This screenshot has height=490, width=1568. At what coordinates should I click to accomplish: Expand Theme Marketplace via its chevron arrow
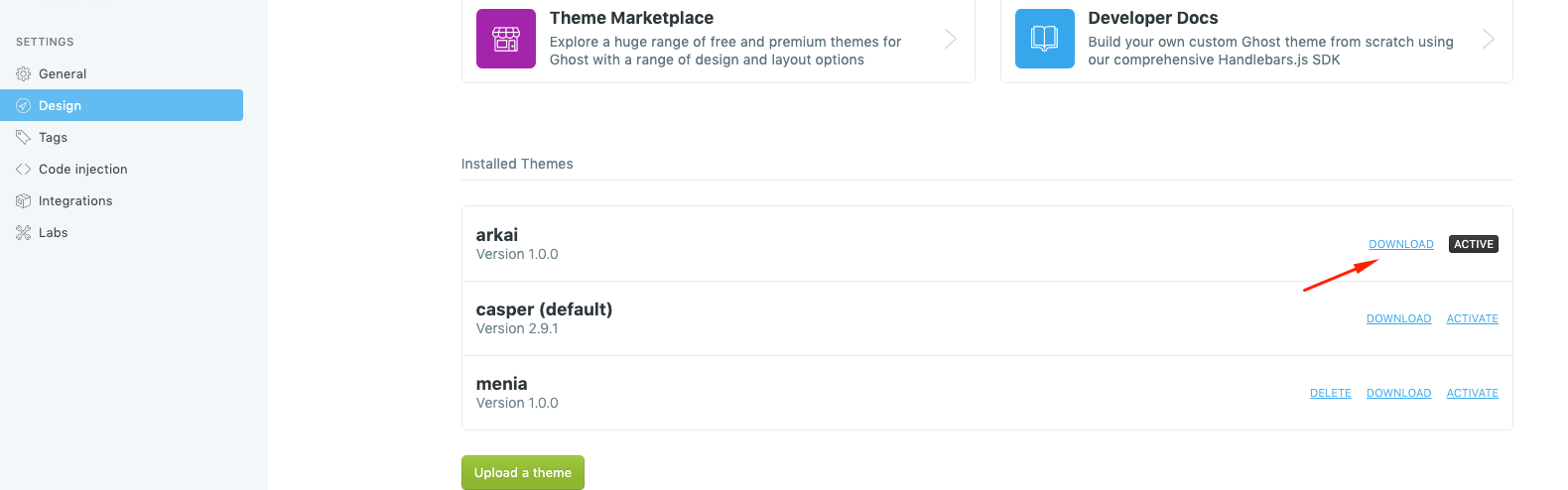coord(951,39)
